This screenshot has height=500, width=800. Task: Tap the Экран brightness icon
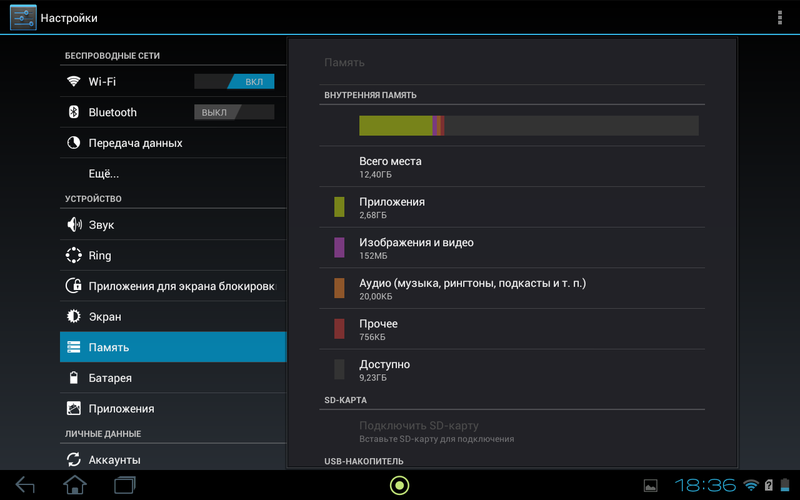tap(73, 316)
